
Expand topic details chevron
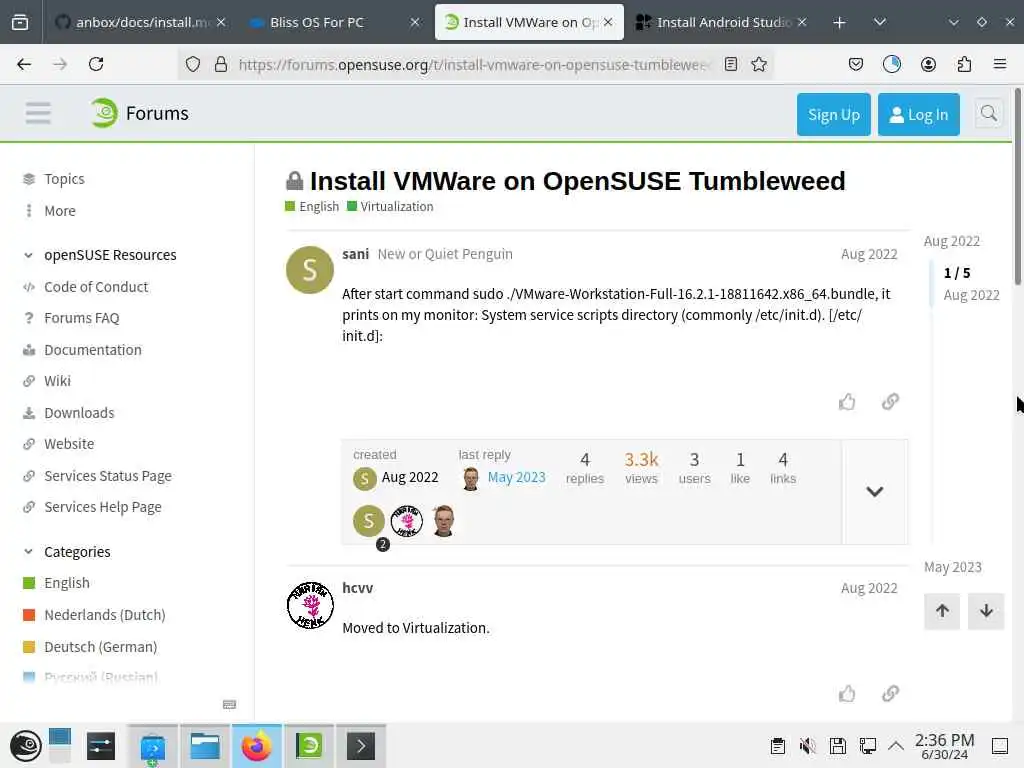[x=874, y=492]
